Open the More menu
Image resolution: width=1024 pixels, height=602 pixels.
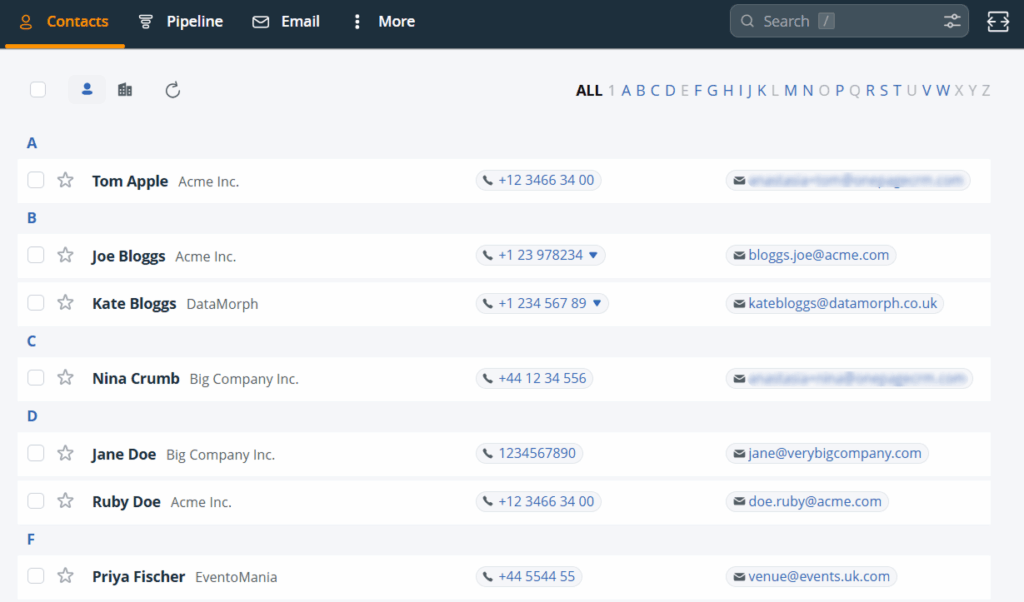383,21
